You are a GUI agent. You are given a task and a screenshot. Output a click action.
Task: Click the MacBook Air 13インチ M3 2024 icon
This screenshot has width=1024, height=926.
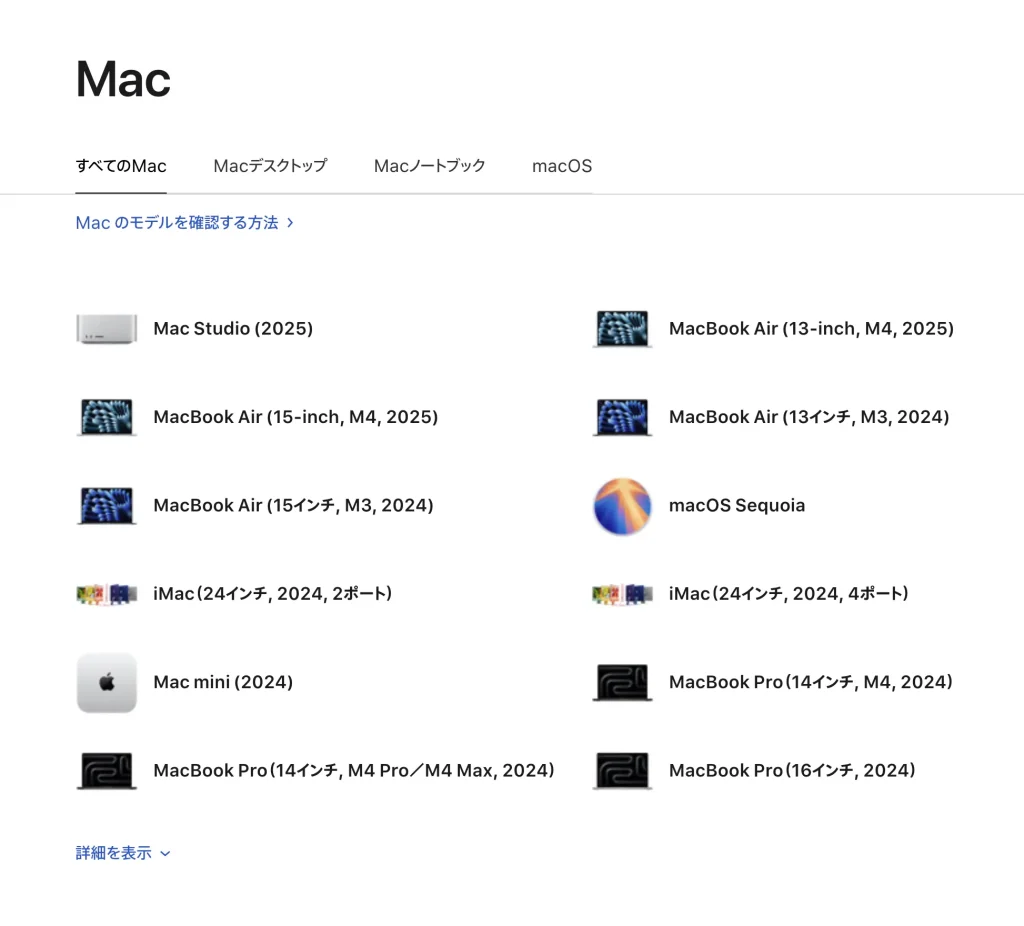pos(622,417)
